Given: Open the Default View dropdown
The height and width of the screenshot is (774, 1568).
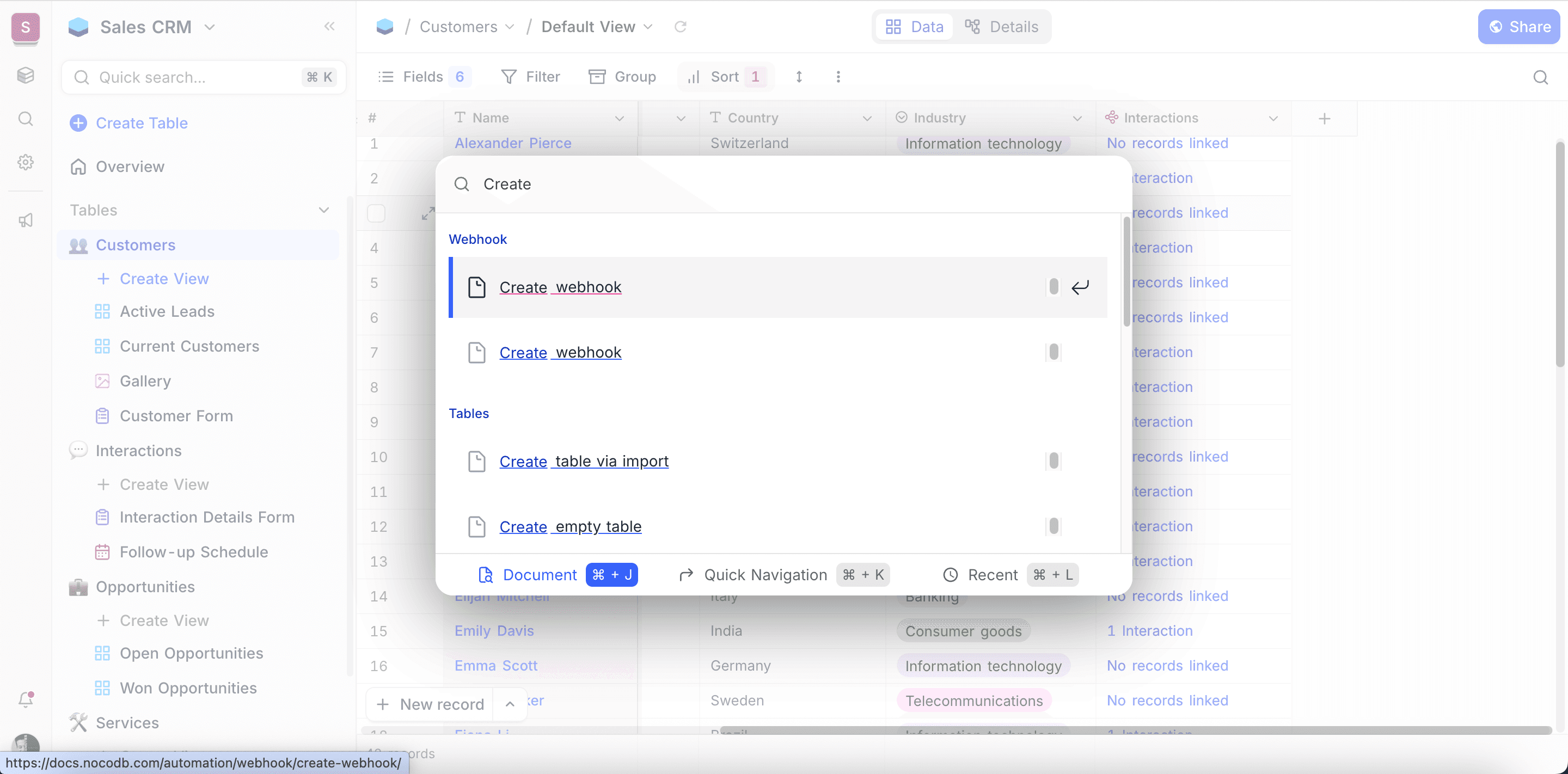Looking at the screenshot, I should (x=648, y=27).
